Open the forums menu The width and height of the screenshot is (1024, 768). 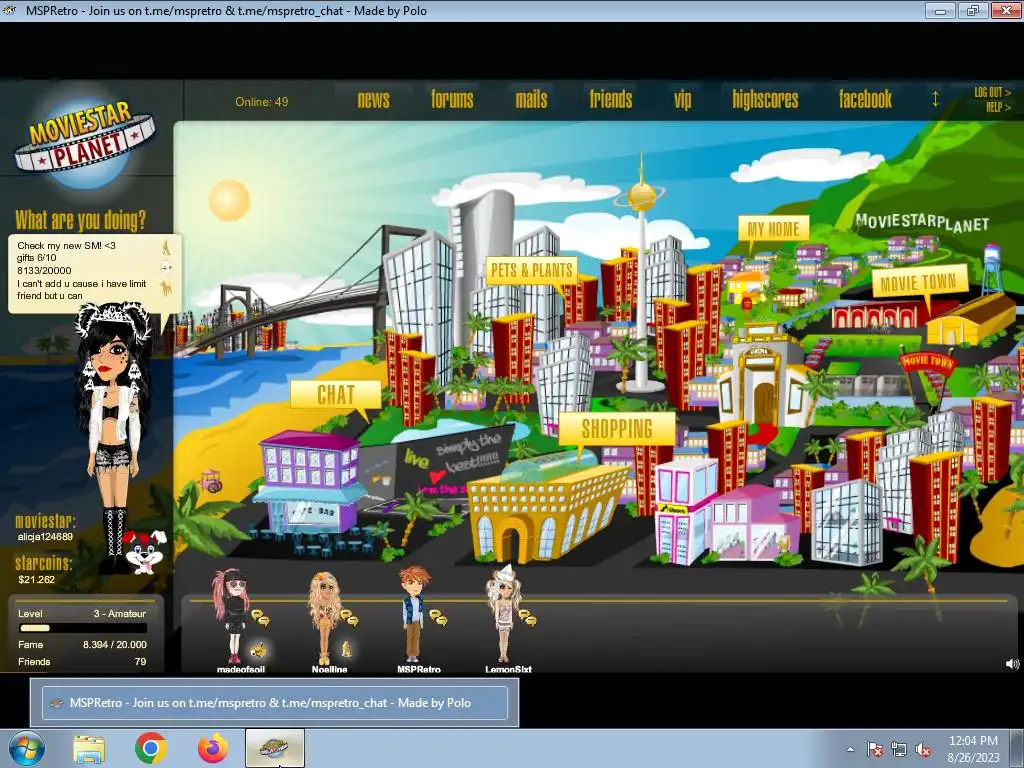[x=452, y=99]
